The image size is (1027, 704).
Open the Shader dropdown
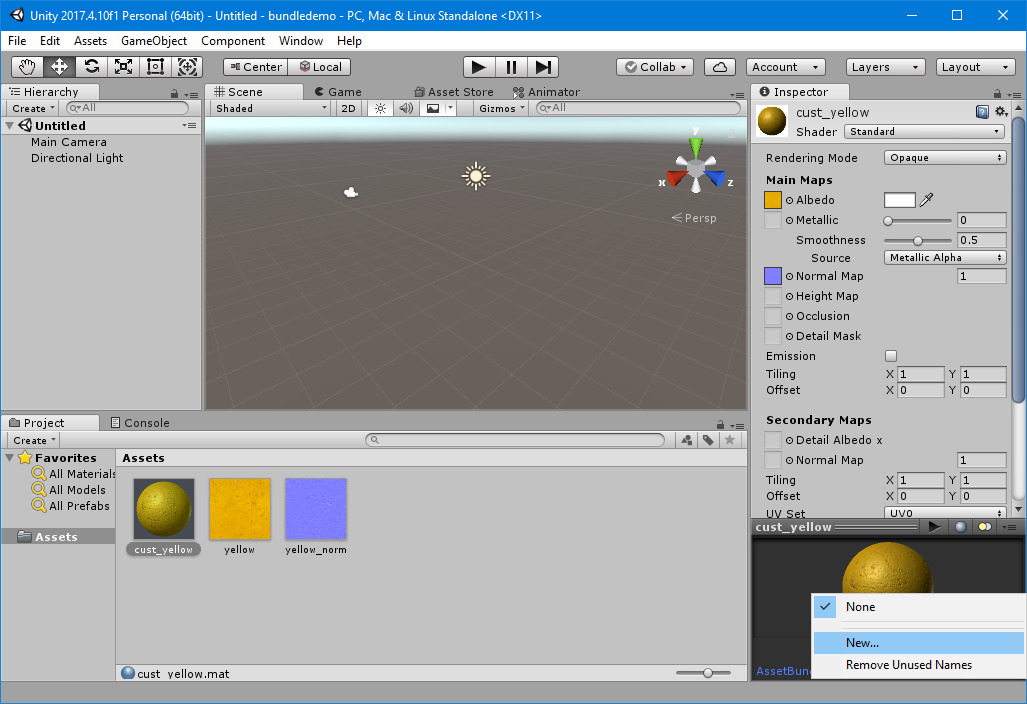tap(925, 132)
